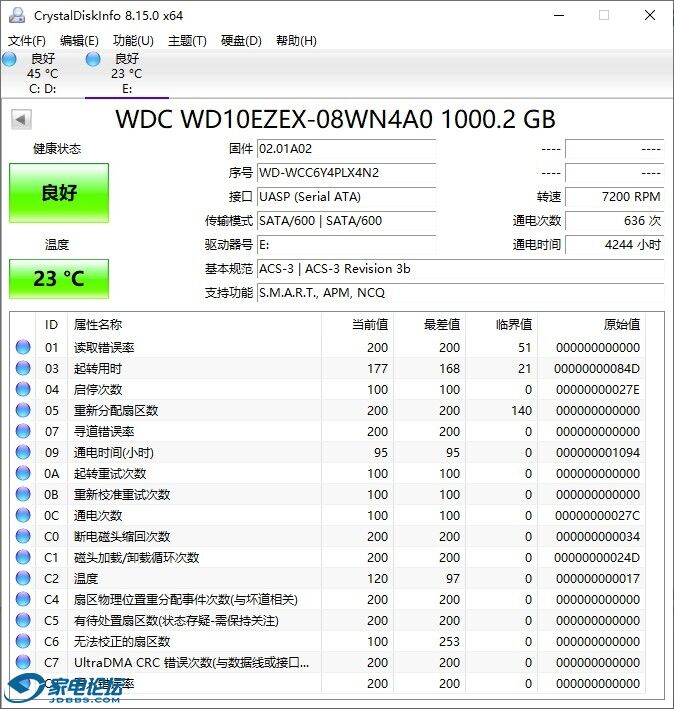Select the 通电时间(小时) attribute row
The height and width of the screenshot is (709, 674).
(x=328, y=452)
